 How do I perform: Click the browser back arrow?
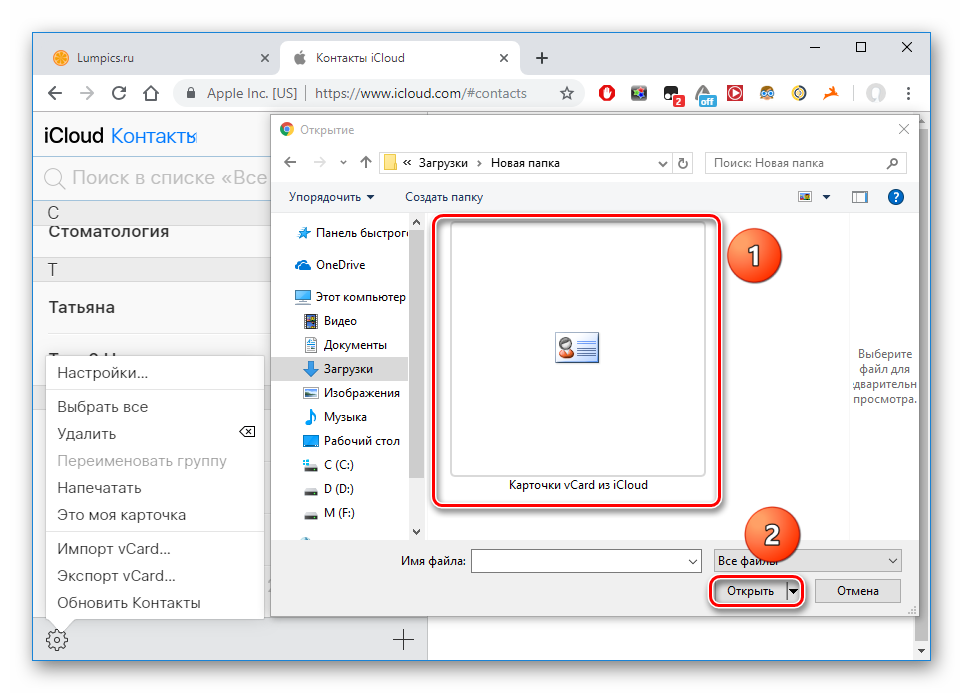tap(55, 93)
